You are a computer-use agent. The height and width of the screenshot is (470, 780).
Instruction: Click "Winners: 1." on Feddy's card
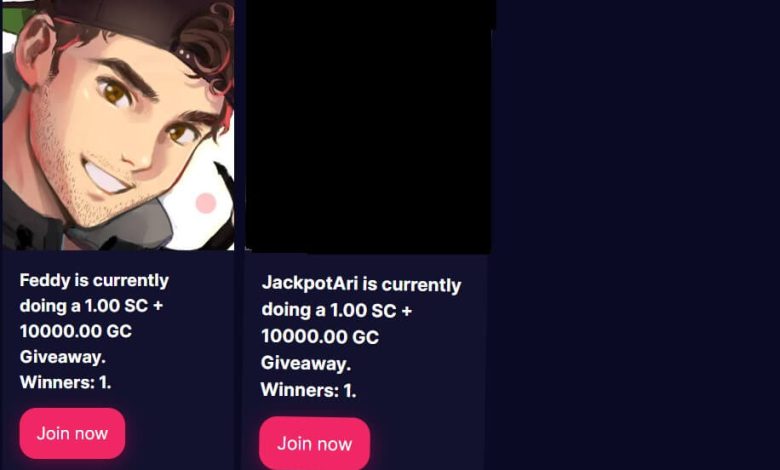coord(65,382)
